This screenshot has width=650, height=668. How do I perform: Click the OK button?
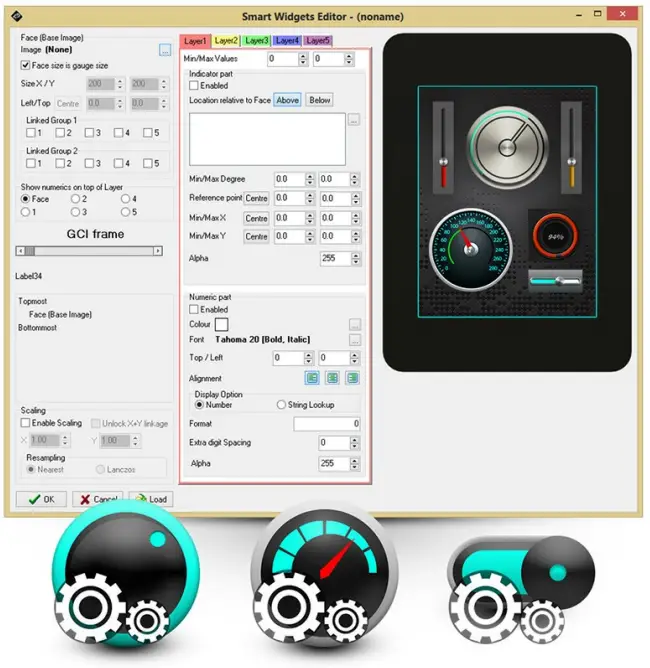[41, 499]
